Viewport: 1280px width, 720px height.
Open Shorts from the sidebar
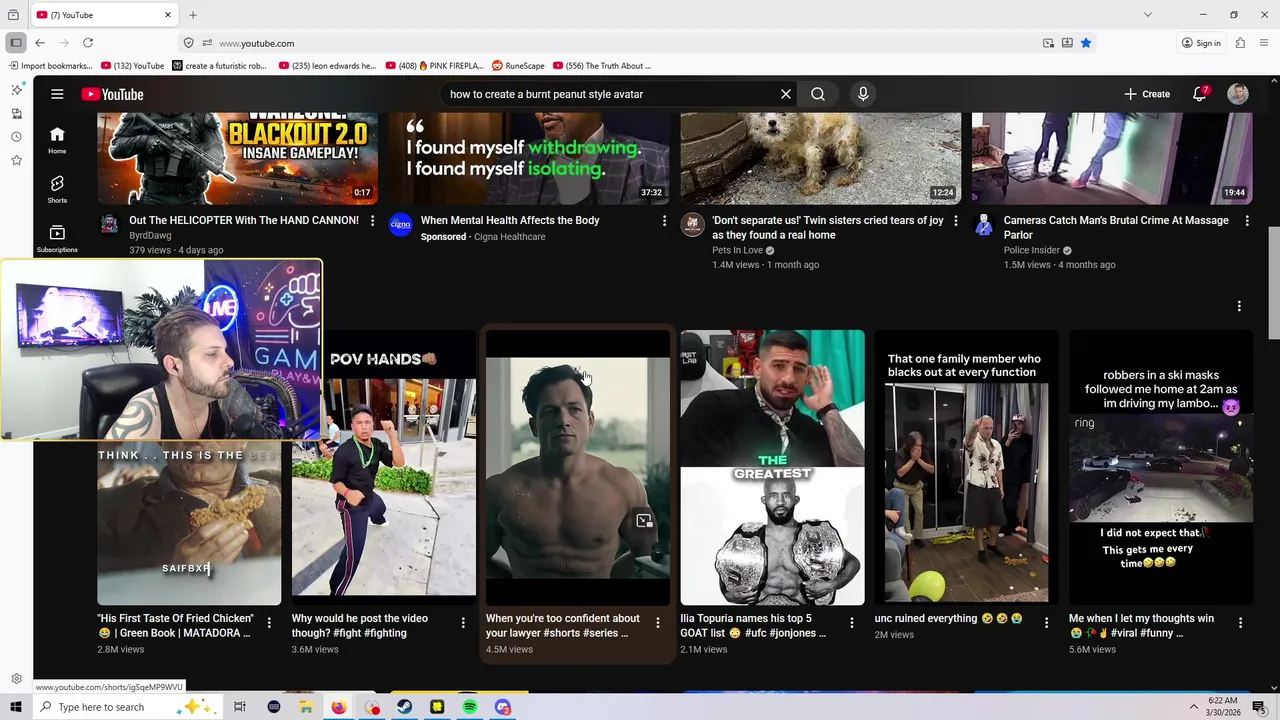(x=57, y=189)
